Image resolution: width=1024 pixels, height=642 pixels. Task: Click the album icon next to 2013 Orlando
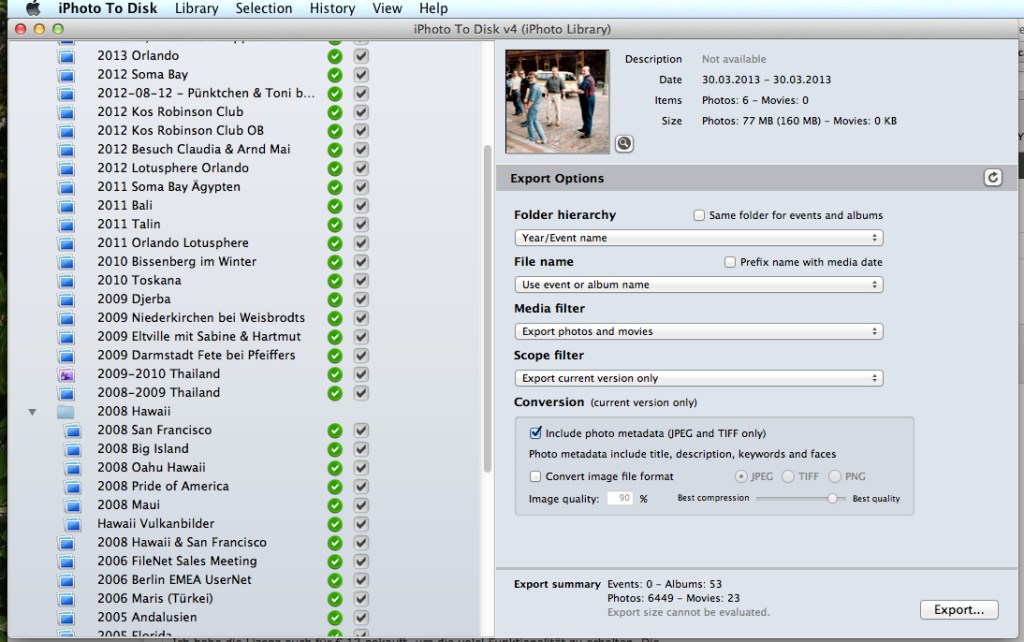[x=66, y=56]
